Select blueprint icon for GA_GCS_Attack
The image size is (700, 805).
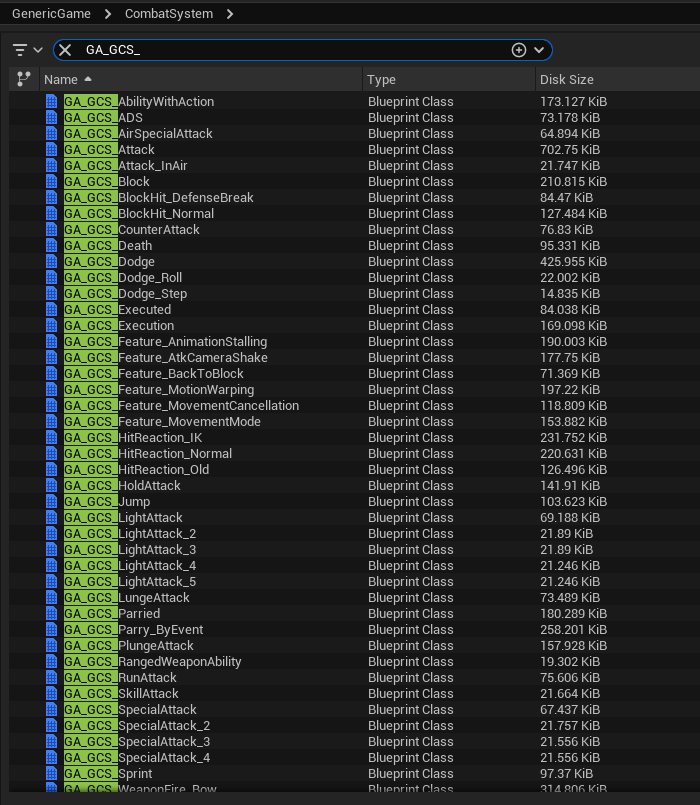(51, 149)
